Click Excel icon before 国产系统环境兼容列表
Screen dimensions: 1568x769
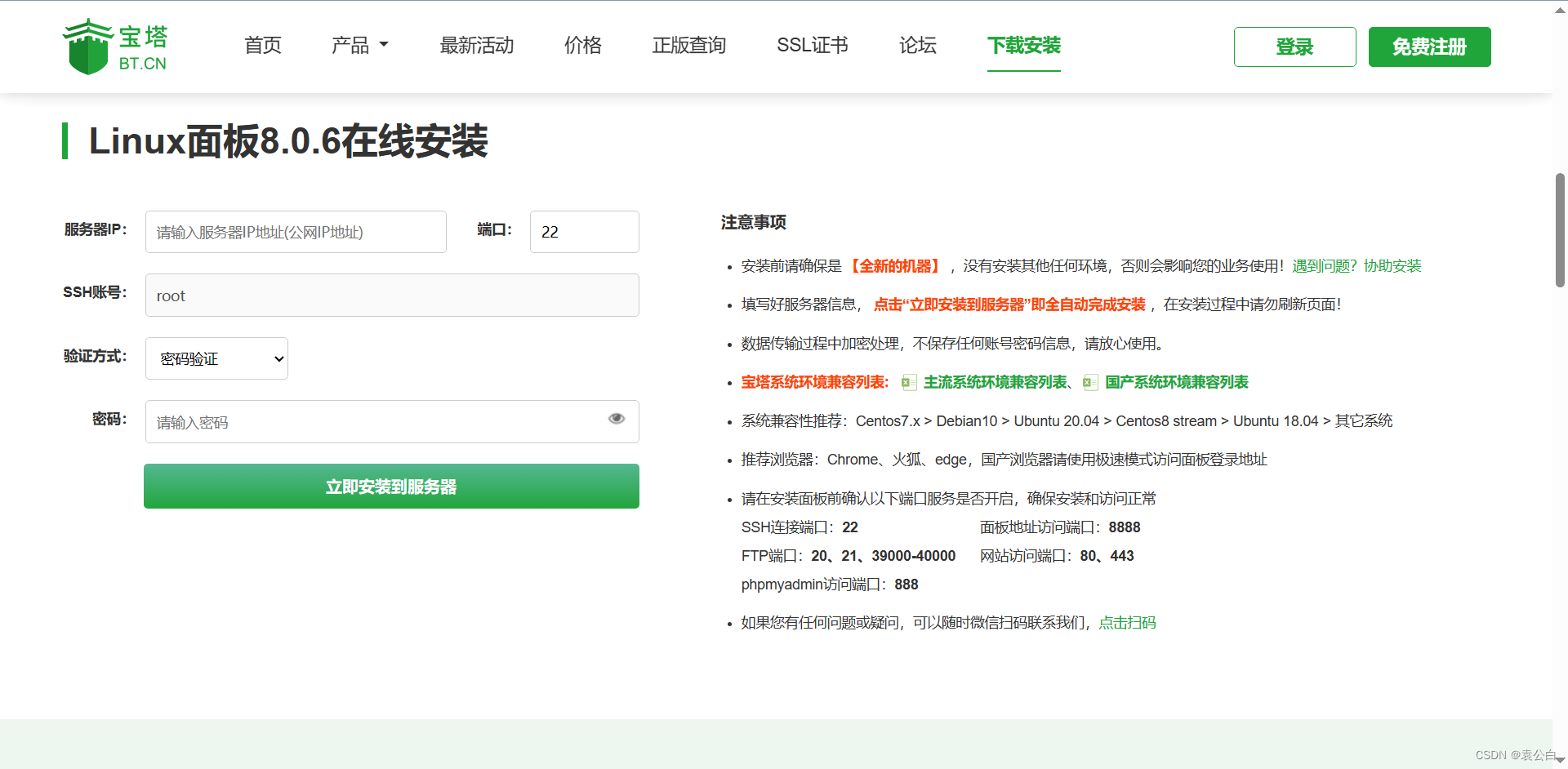[1090, 382]
